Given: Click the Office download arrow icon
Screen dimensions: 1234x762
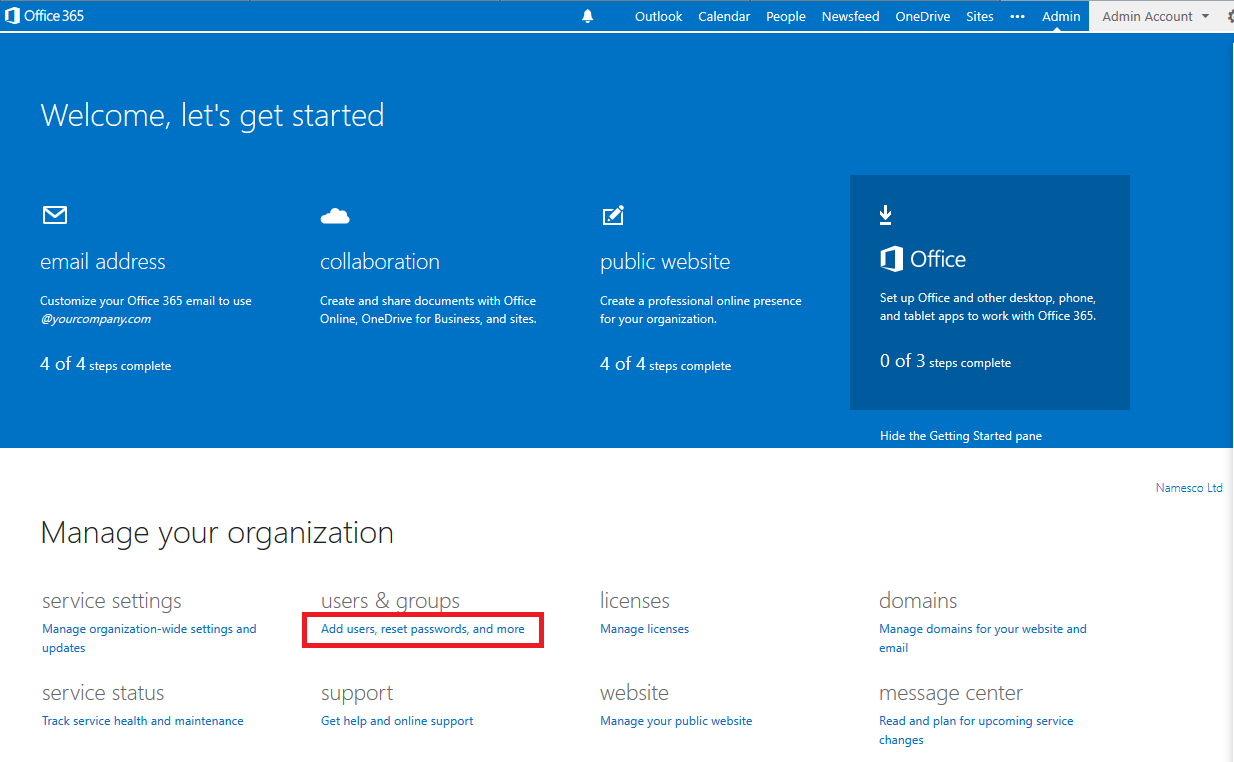Looking at the screenshot, I should pyautogui.click(x=885, y=215).
